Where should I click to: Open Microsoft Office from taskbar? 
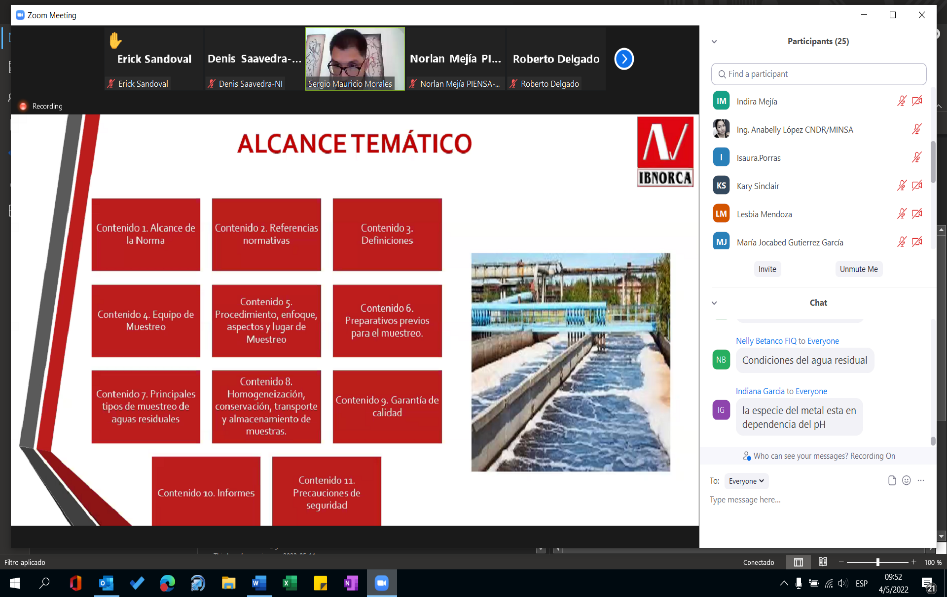pos(75,583)
